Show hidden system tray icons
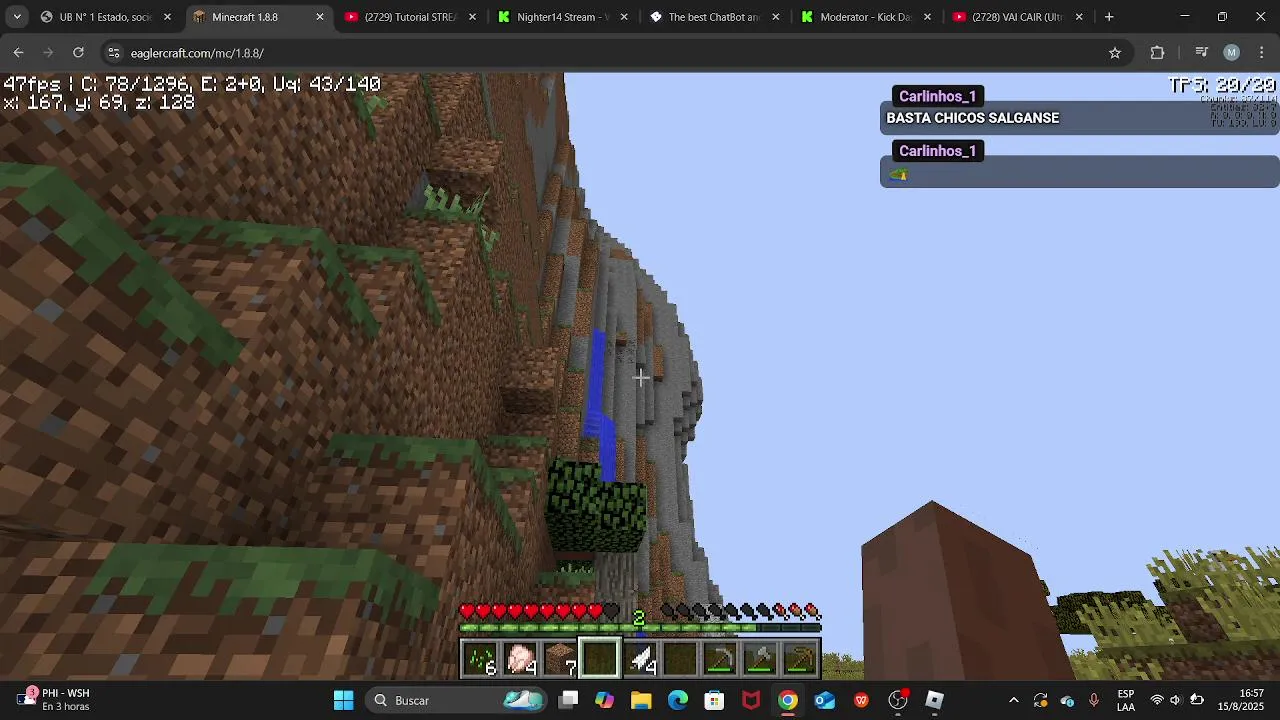 pos(1013,700)
